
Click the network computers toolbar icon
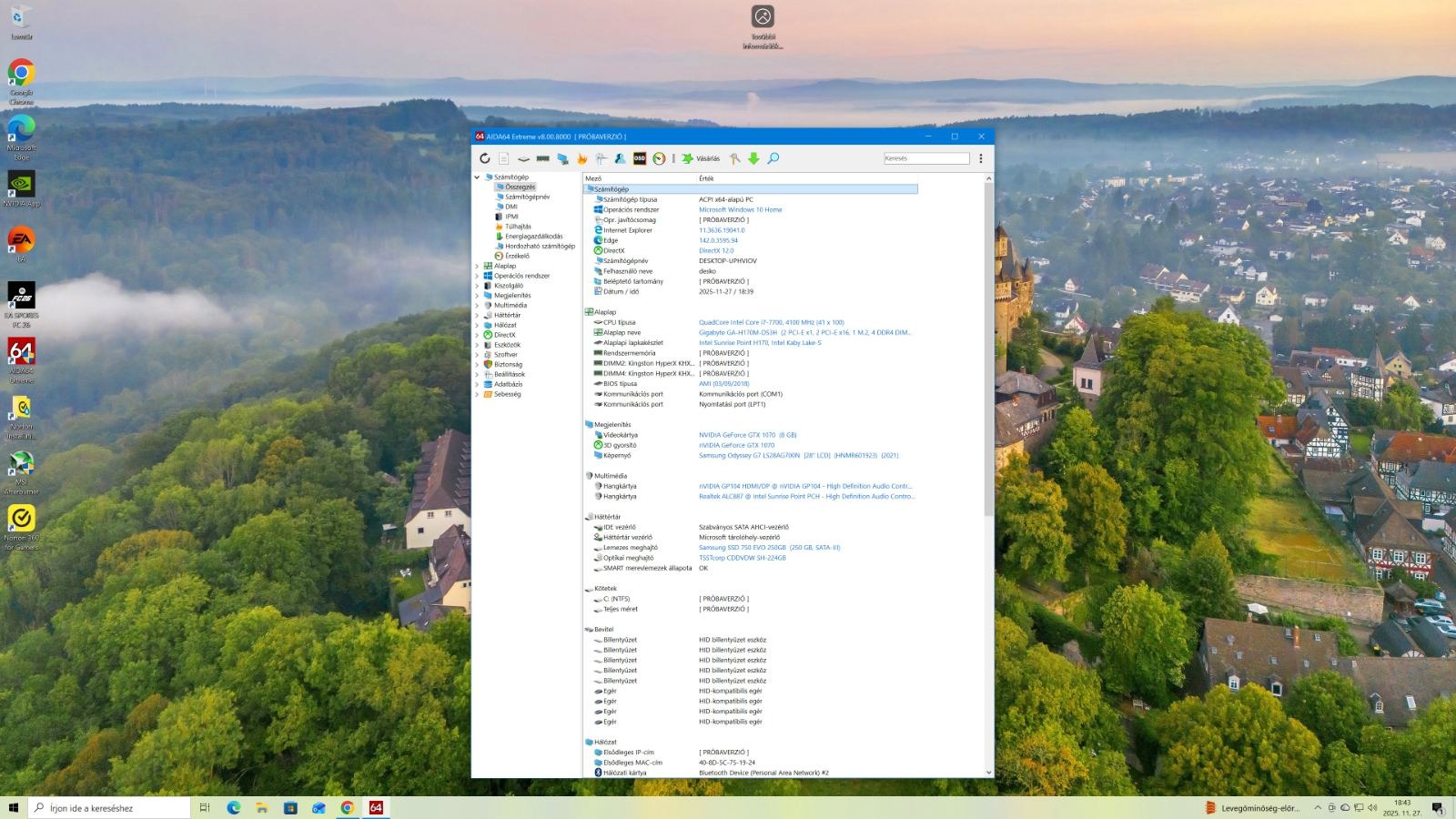(x=562, y=158)
